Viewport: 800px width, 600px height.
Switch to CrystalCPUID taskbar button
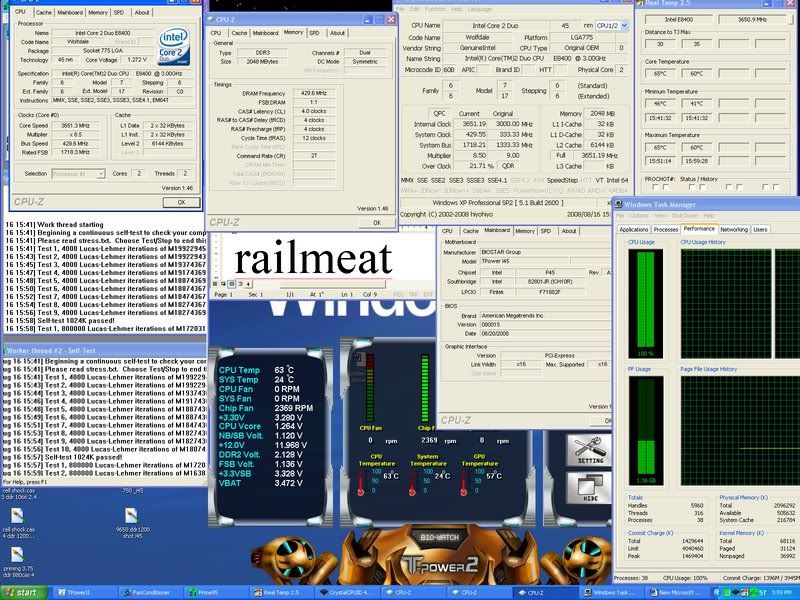(x=346, y=593)
